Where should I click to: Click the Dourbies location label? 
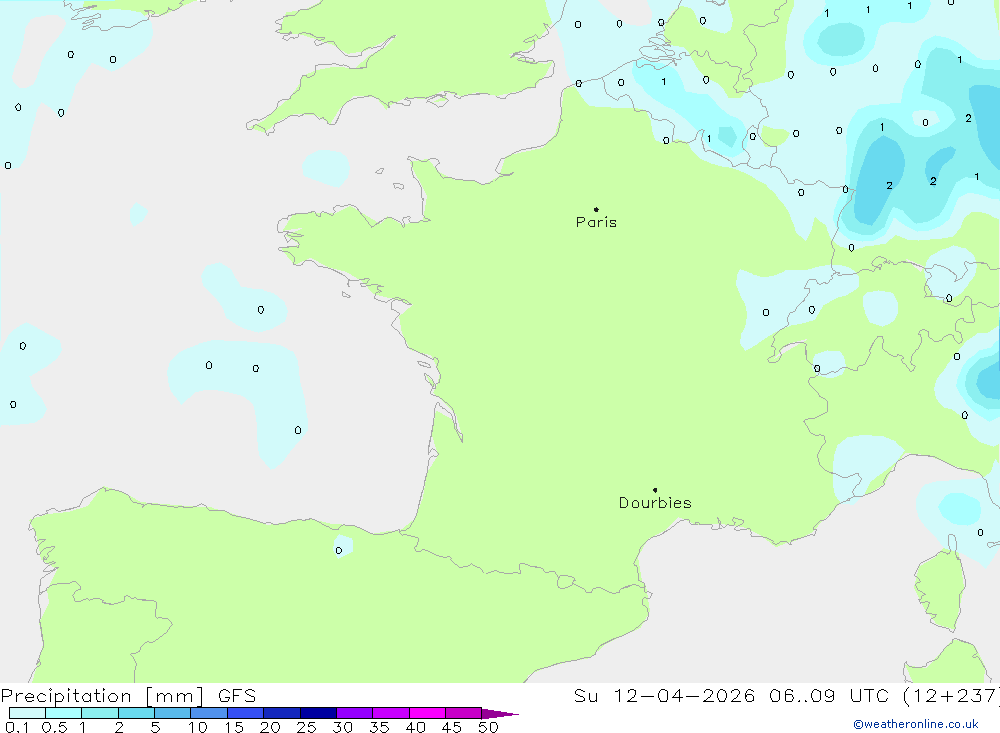[x=655, y=503]
